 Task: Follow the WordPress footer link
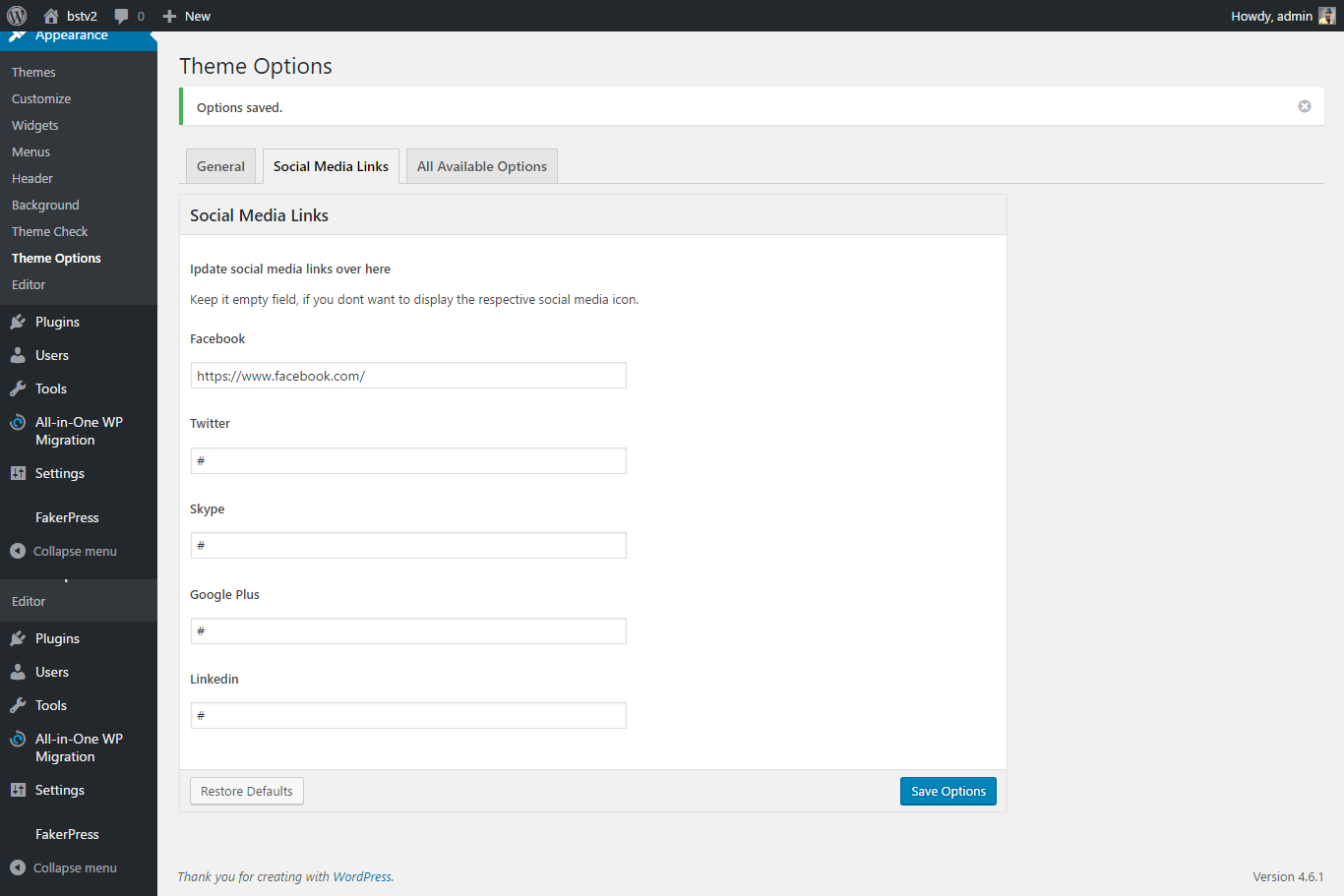pyautogui.click(x=362, y=876)
